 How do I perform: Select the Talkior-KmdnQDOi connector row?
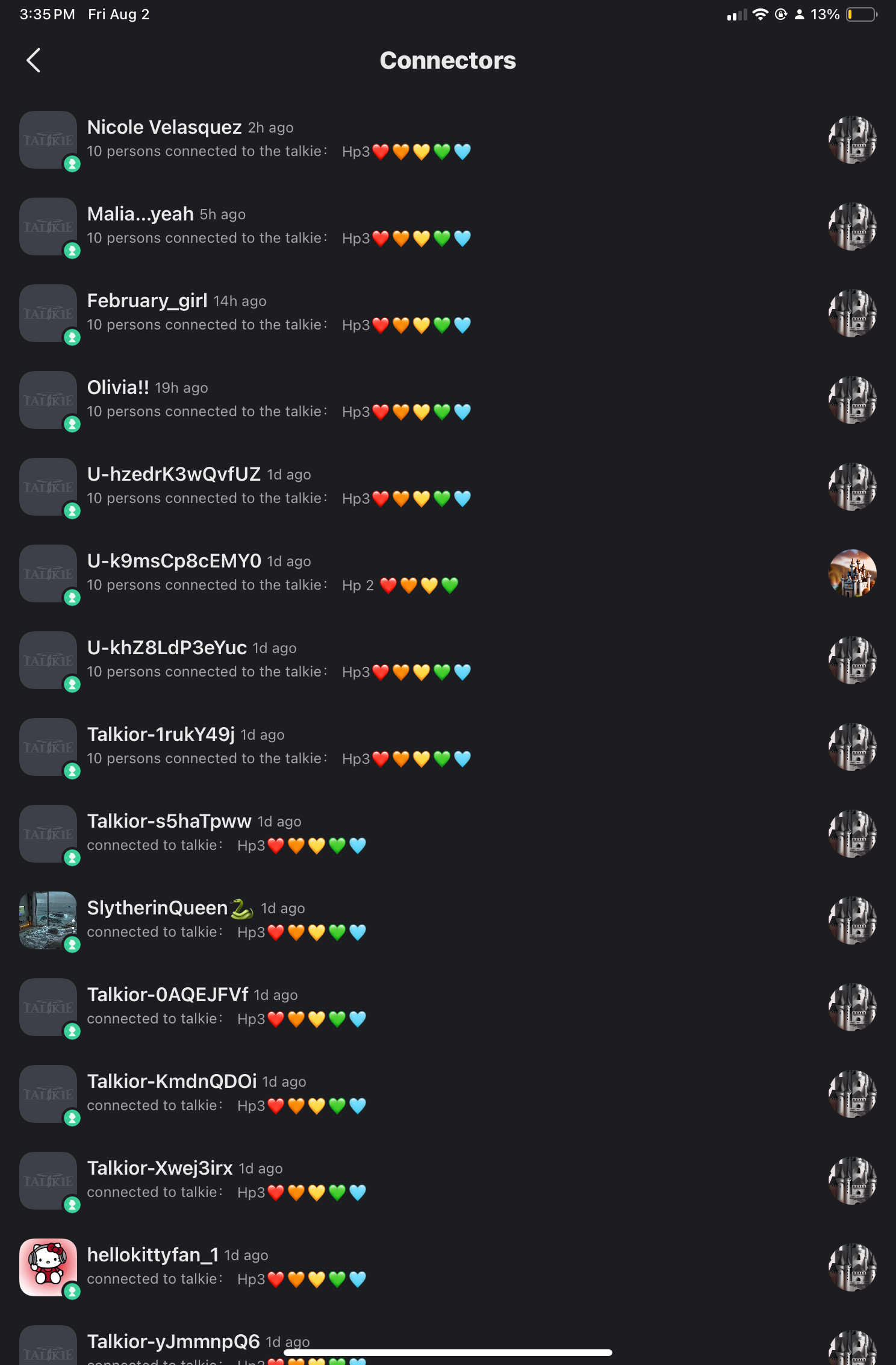click(448, 1094)
